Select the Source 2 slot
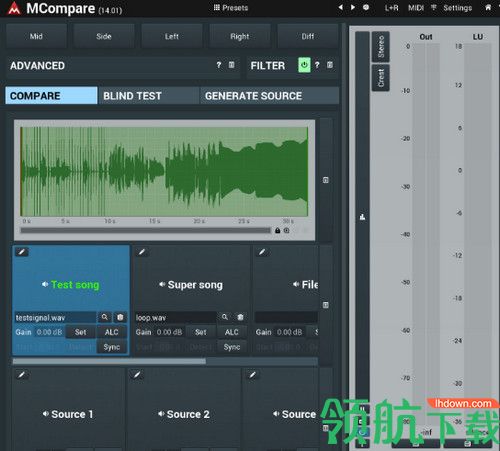Image resolution: width=500 pixels, height=451 pixels. 184,414
